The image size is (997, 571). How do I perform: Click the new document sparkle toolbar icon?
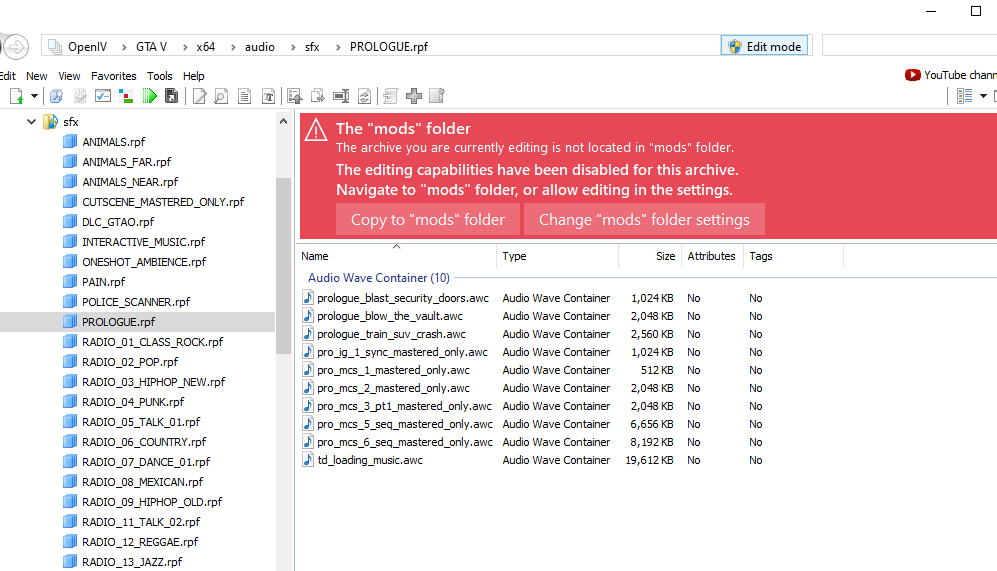coord(437,96)
